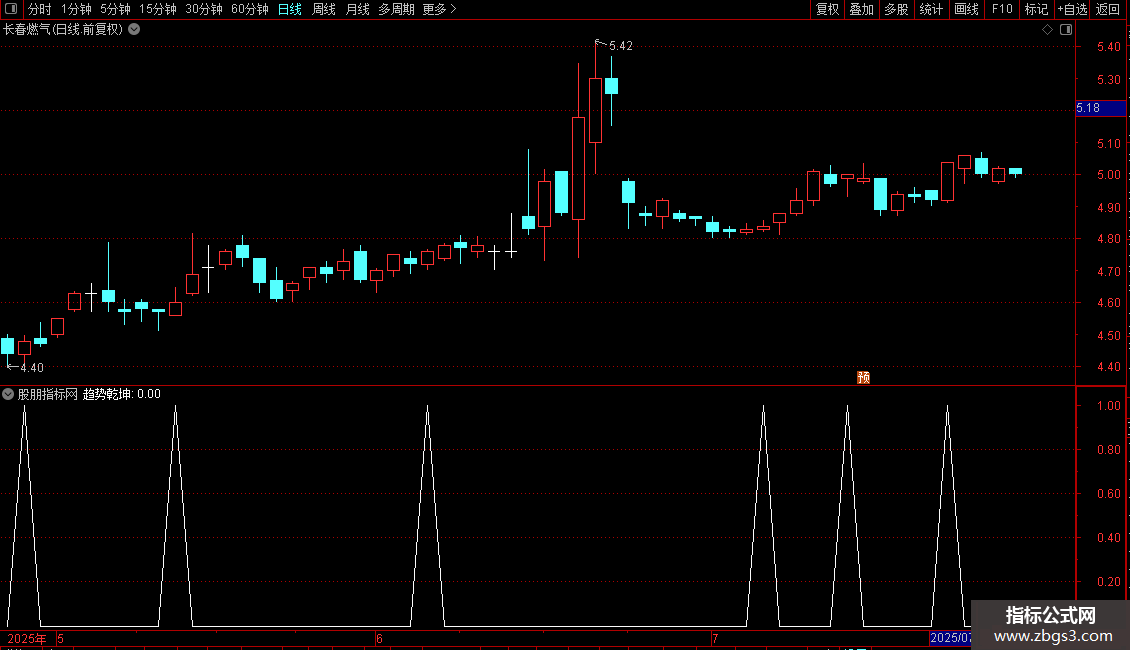Click the 长春燃气(日线.前复权) title
The width and height of the screenshot is (1130, 650).
tap(63, 30)
